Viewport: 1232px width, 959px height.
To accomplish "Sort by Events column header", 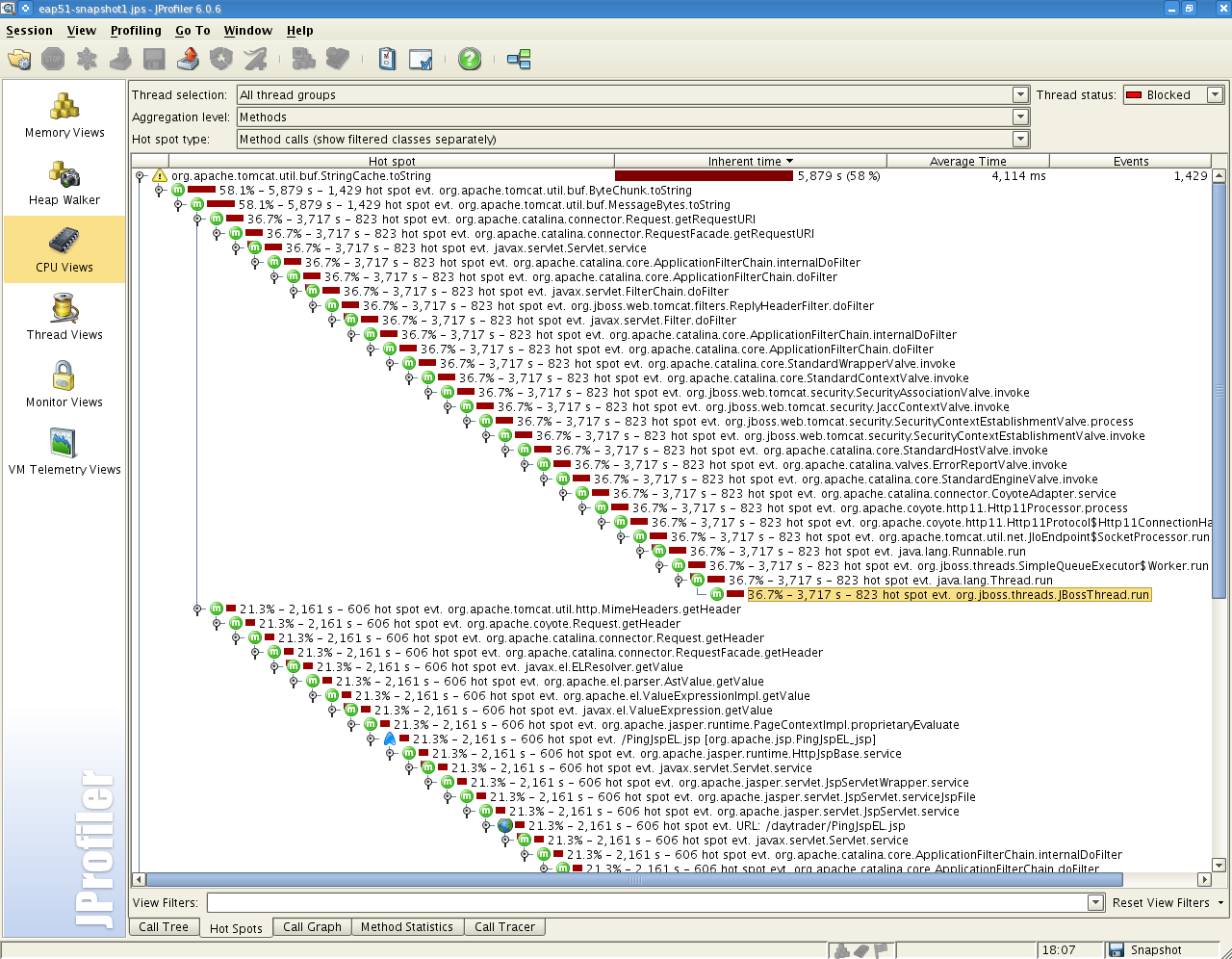I will (1131, 162).
